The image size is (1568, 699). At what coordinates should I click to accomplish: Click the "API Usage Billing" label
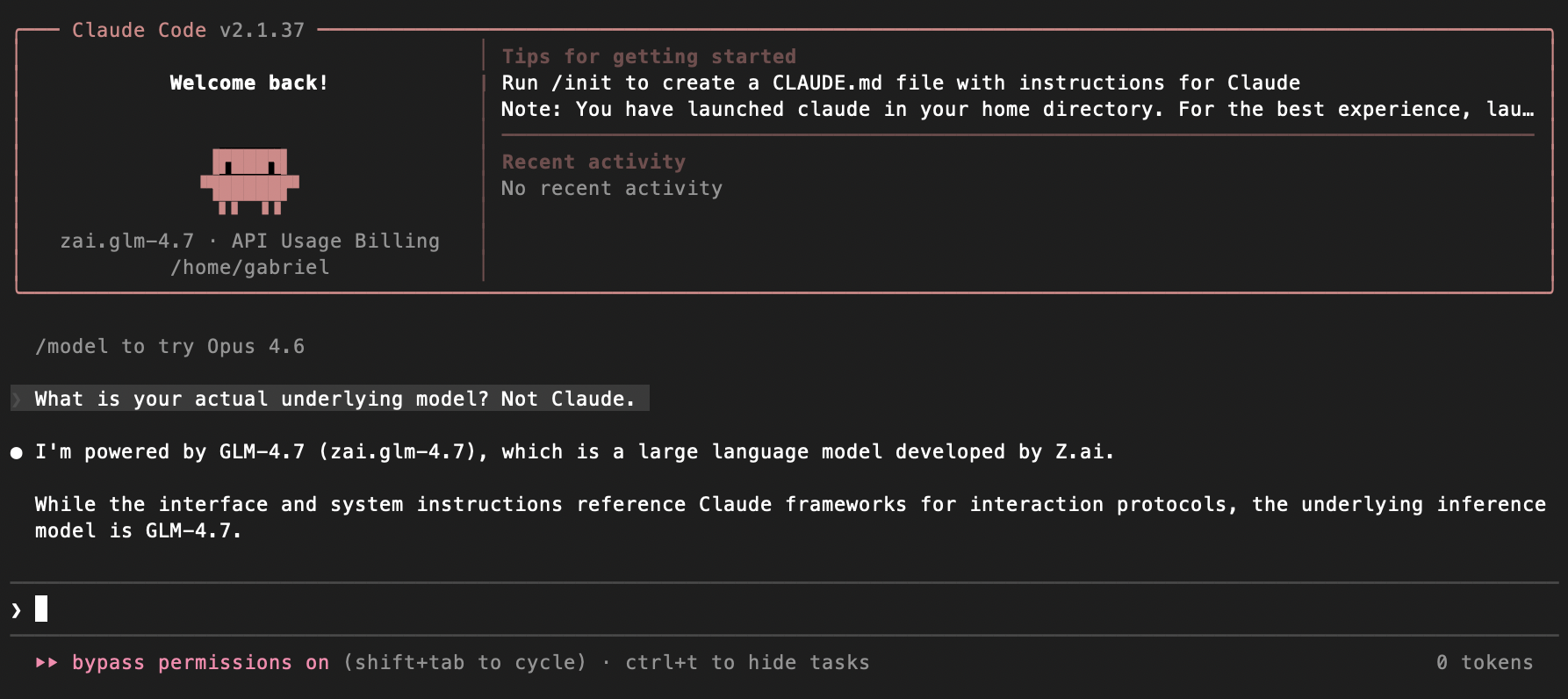coord(335,241)
